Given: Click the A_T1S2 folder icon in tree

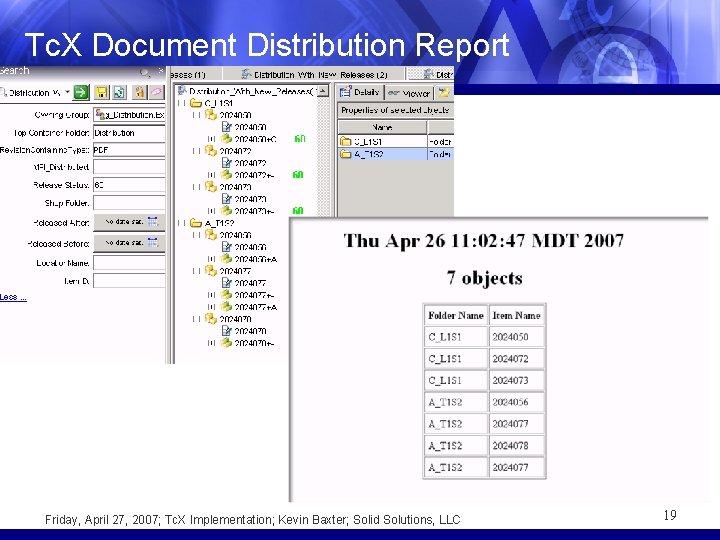Looking at the screenshot, I should point(196,223).
